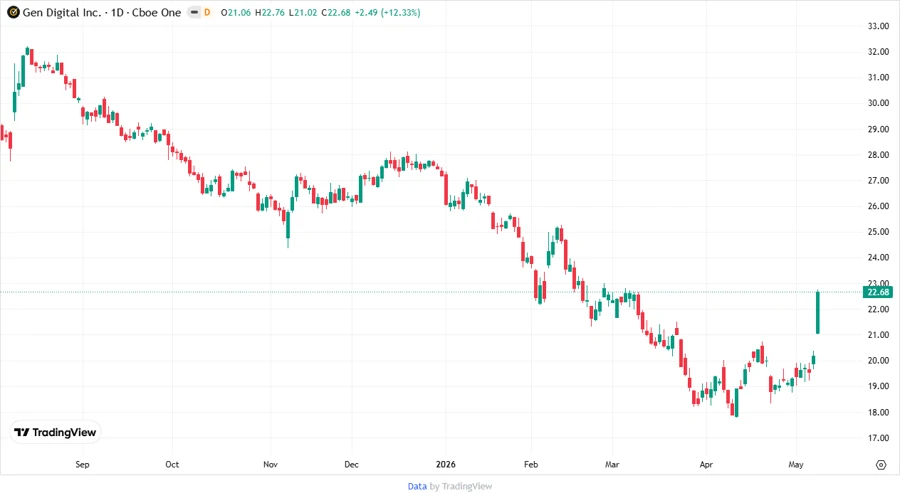Click the 21.00 price axis label
Viewport: 900px width, 498px height.
coord(878,335)
